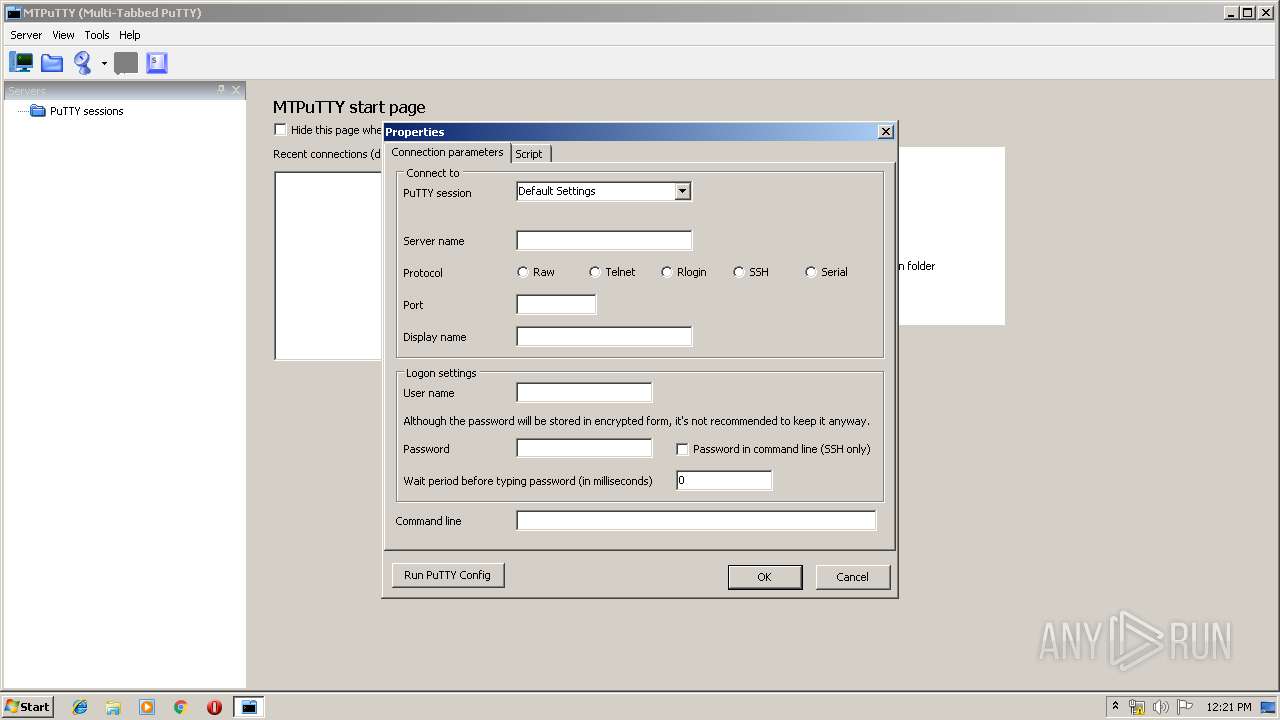Click the volume speaker tray icon
The width and height of the screenshot is (1280, 720).
(x=1161, y=707)
